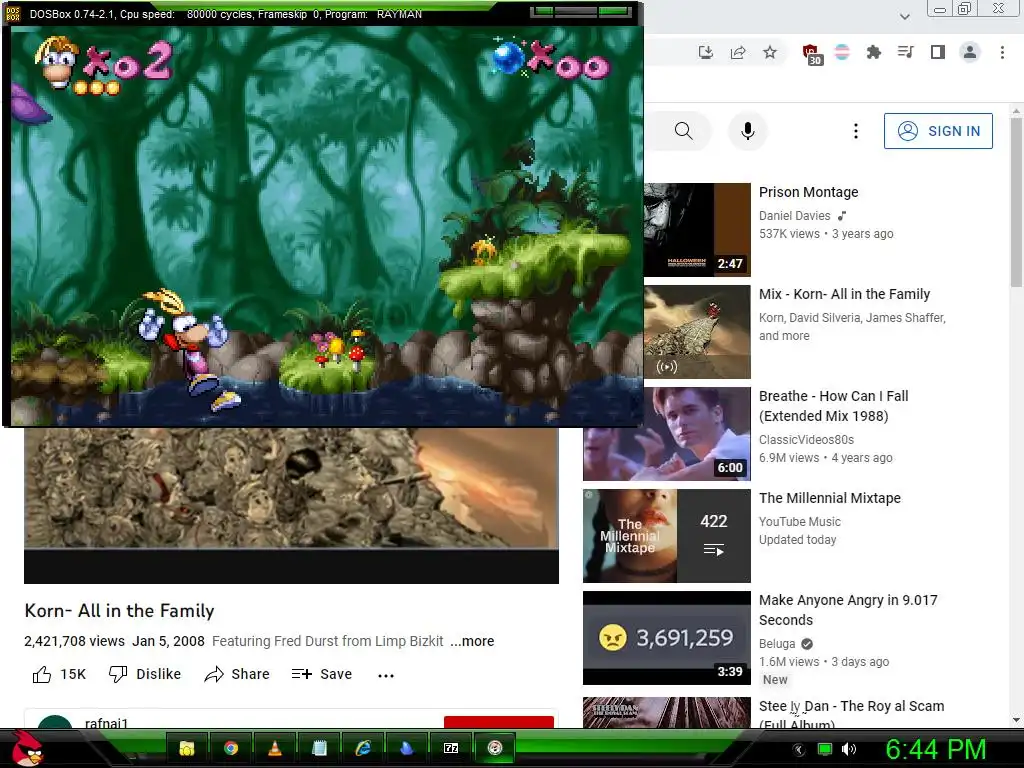The image size is (1024, 768).
Task: Open YouTube settings three-dot menu
Action: (x=856, y=131)
